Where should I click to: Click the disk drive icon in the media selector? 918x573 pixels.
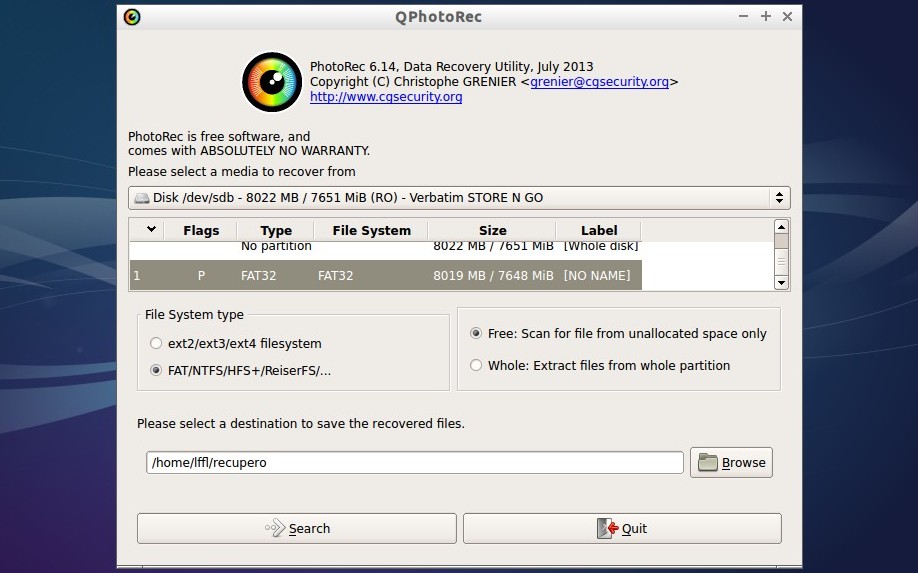(141, 198)
